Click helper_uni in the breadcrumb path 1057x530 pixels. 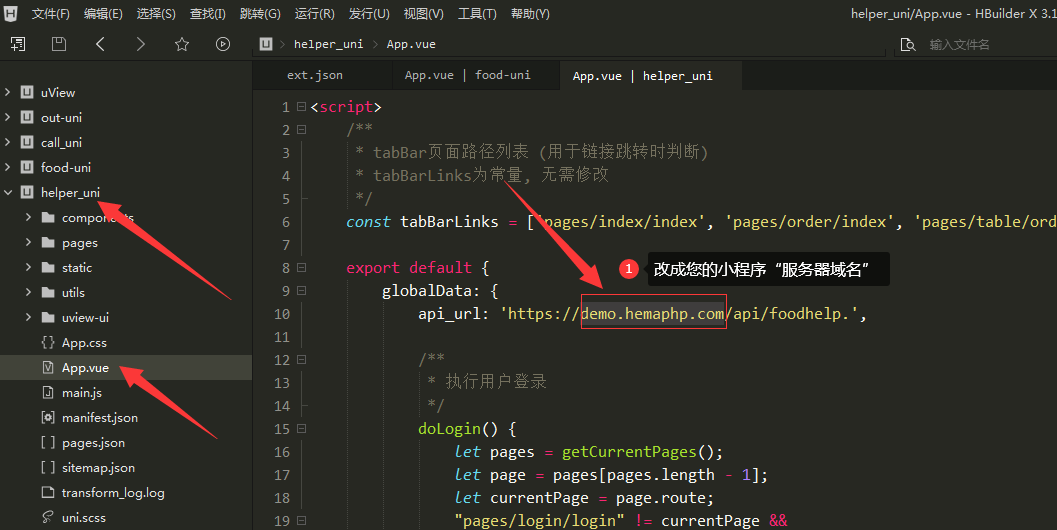[x=328, y=44]
